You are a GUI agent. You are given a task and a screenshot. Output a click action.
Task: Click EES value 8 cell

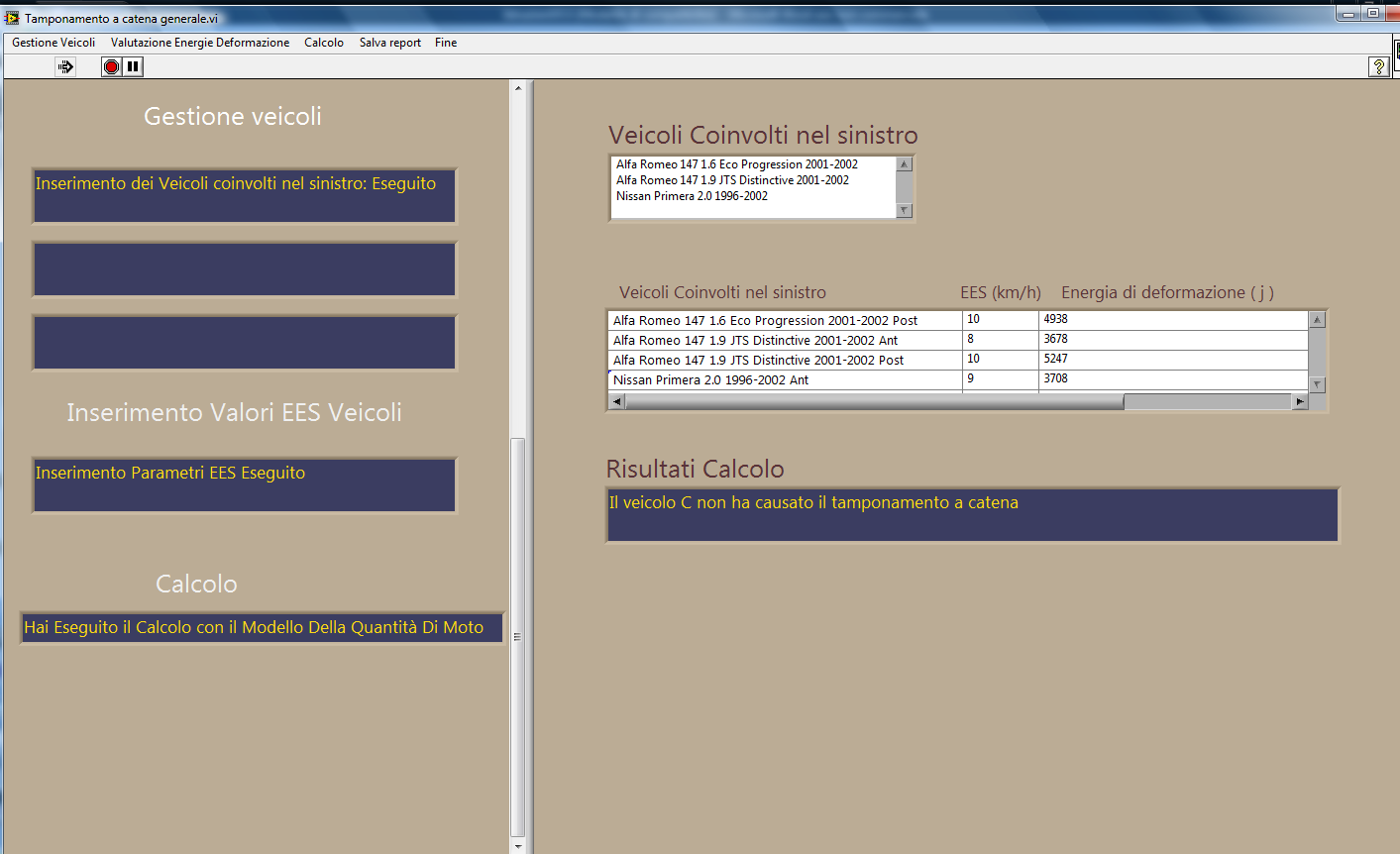click(1001, 340)
